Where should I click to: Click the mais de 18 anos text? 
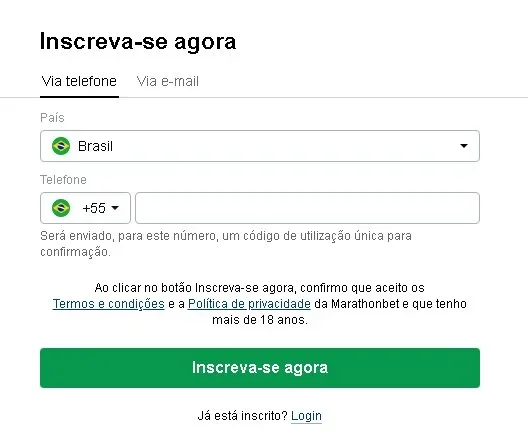[x=260, y=320]
